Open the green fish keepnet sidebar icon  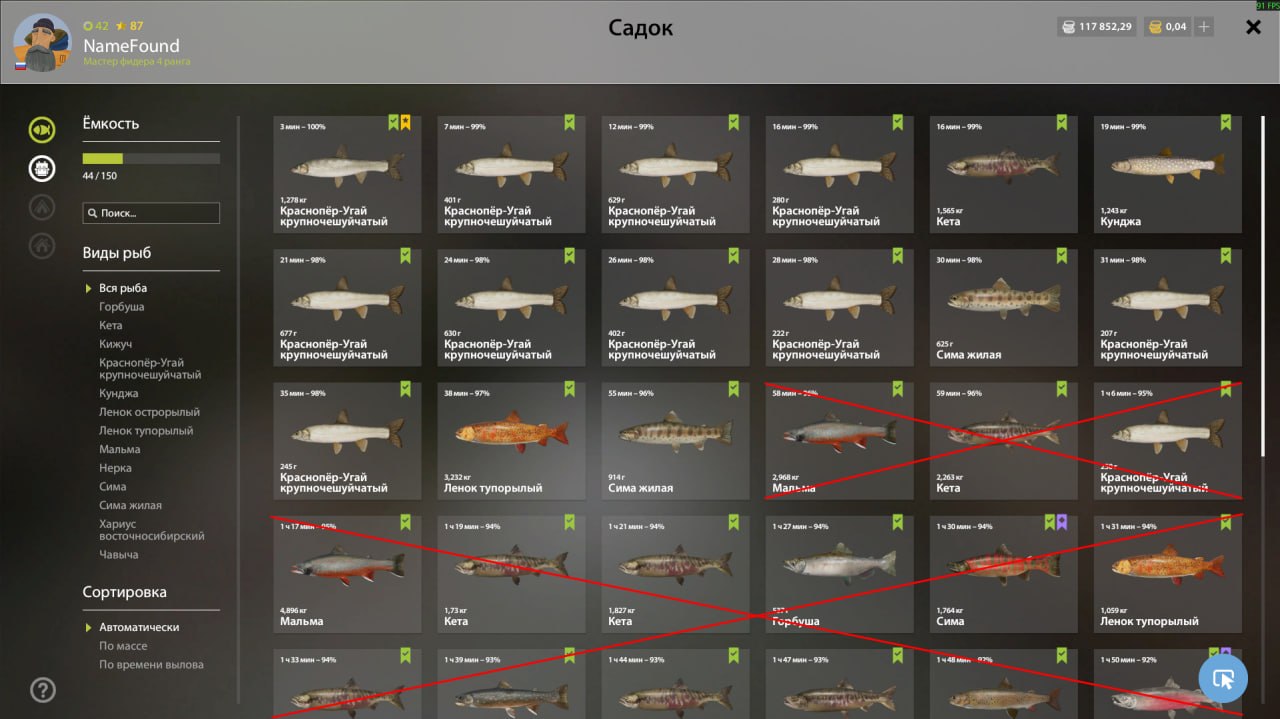click(42, 130)
